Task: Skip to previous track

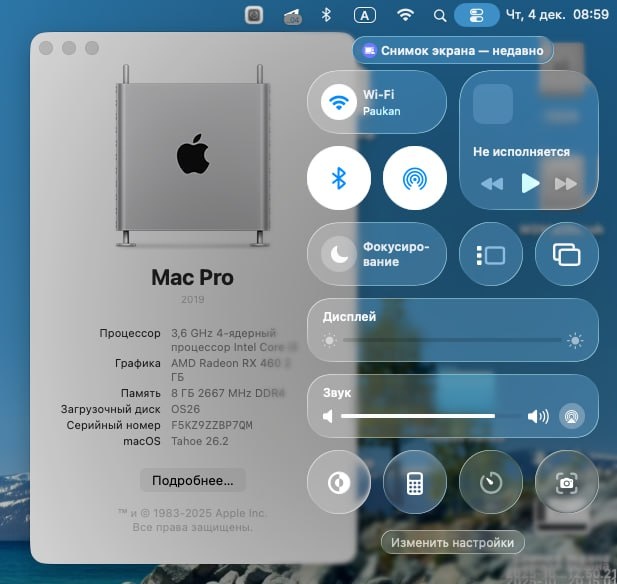Action: (492, 183)
